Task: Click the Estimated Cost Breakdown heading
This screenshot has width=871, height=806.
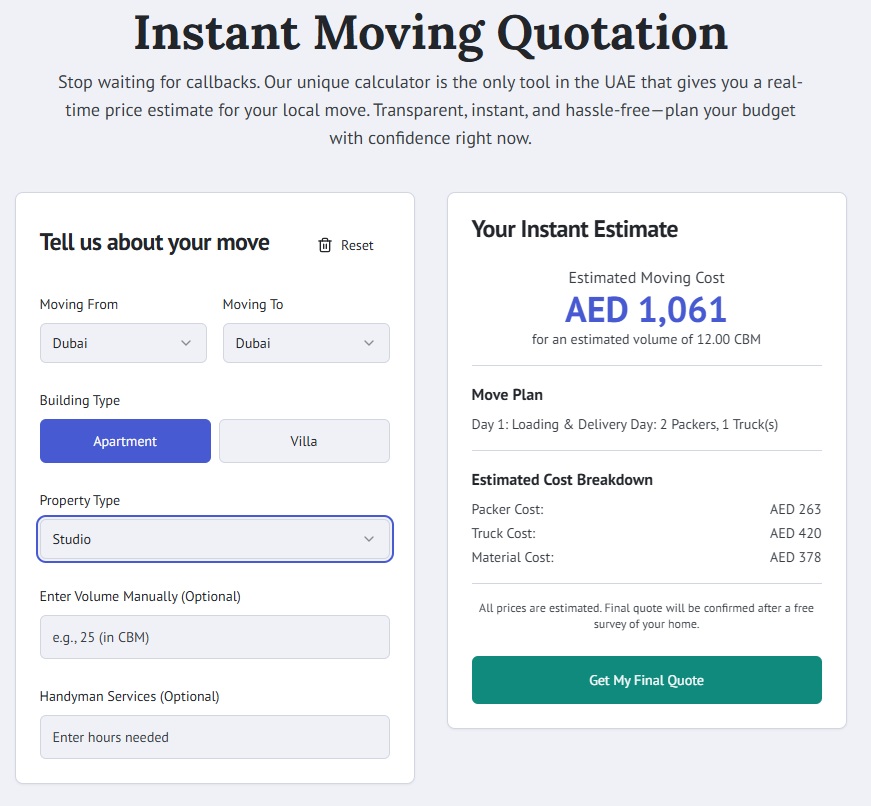Action: pyautogui.click(x=561, y=480)
